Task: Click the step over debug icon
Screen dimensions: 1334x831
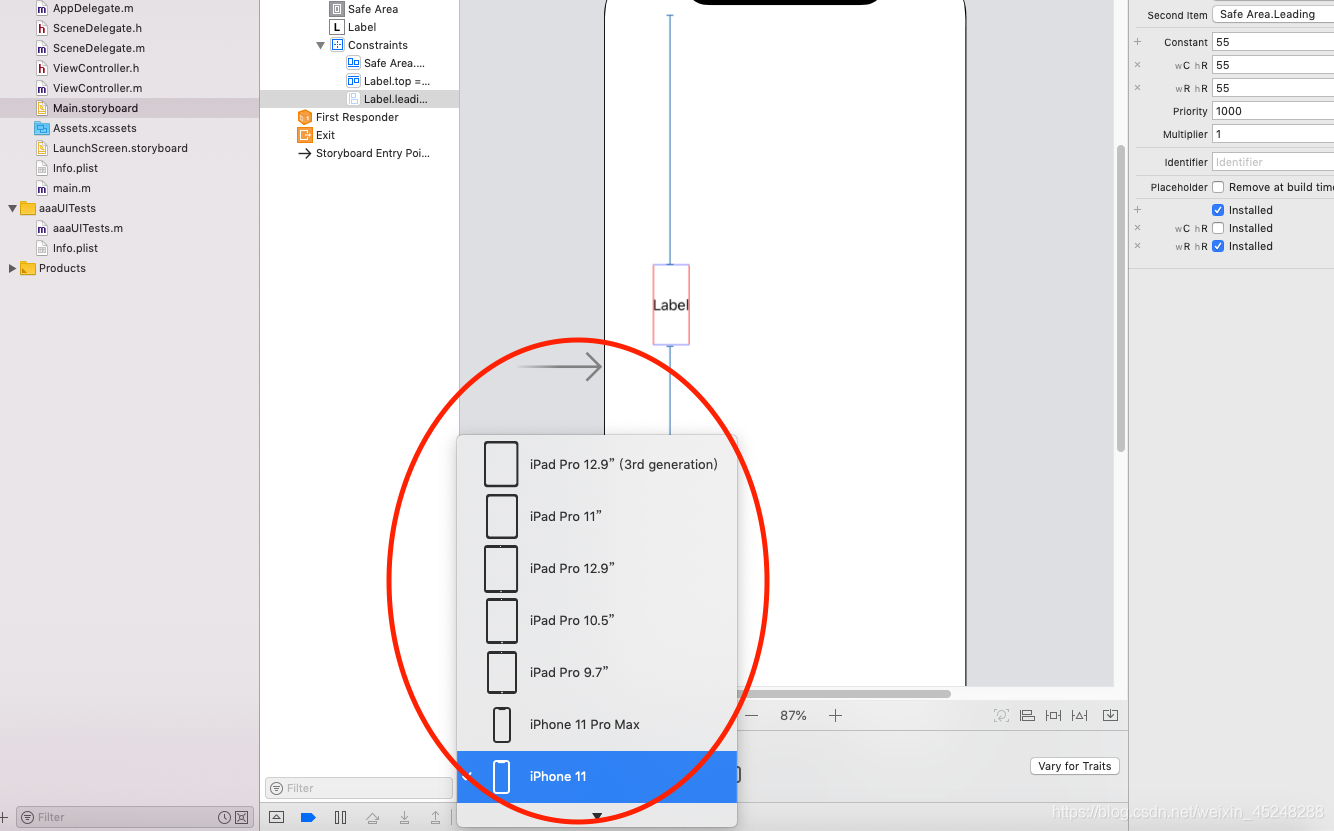Action: tap(372, 817)
